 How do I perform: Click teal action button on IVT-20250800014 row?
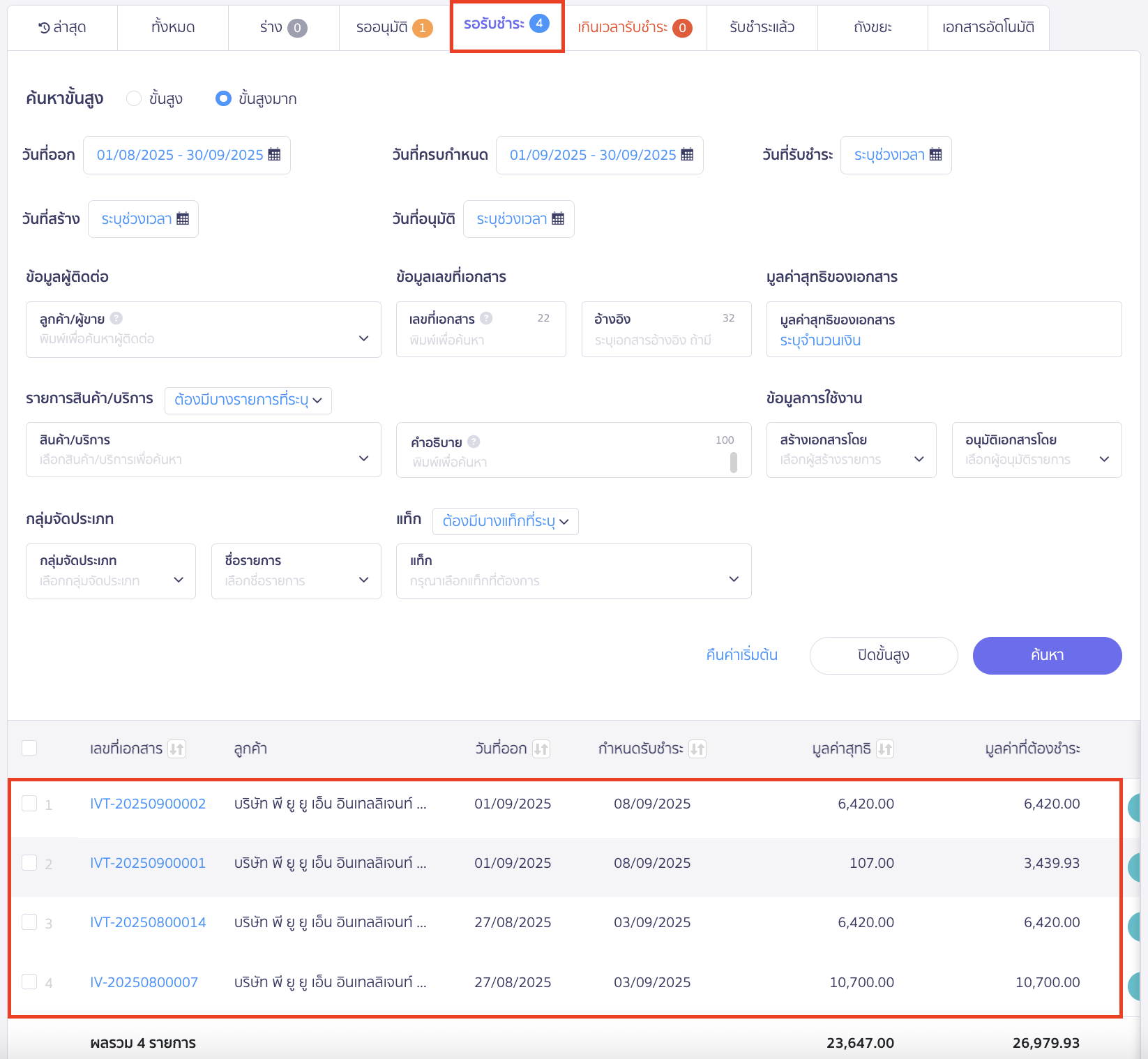pos(1135,926)
